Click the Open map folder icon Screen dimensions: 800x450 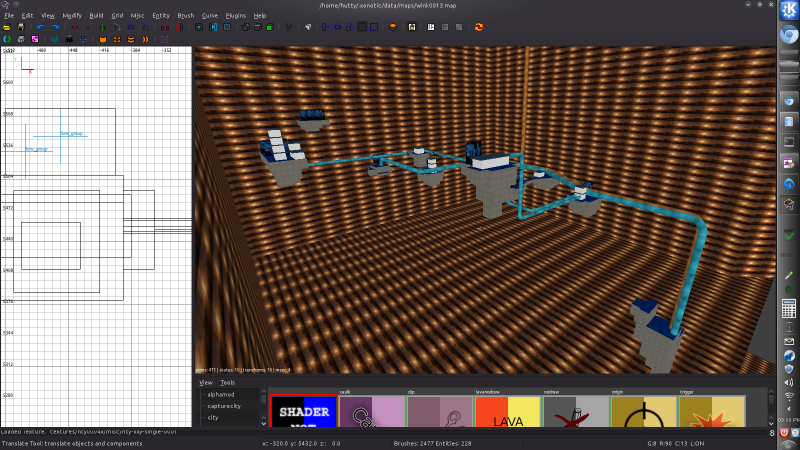click(7, 27)
